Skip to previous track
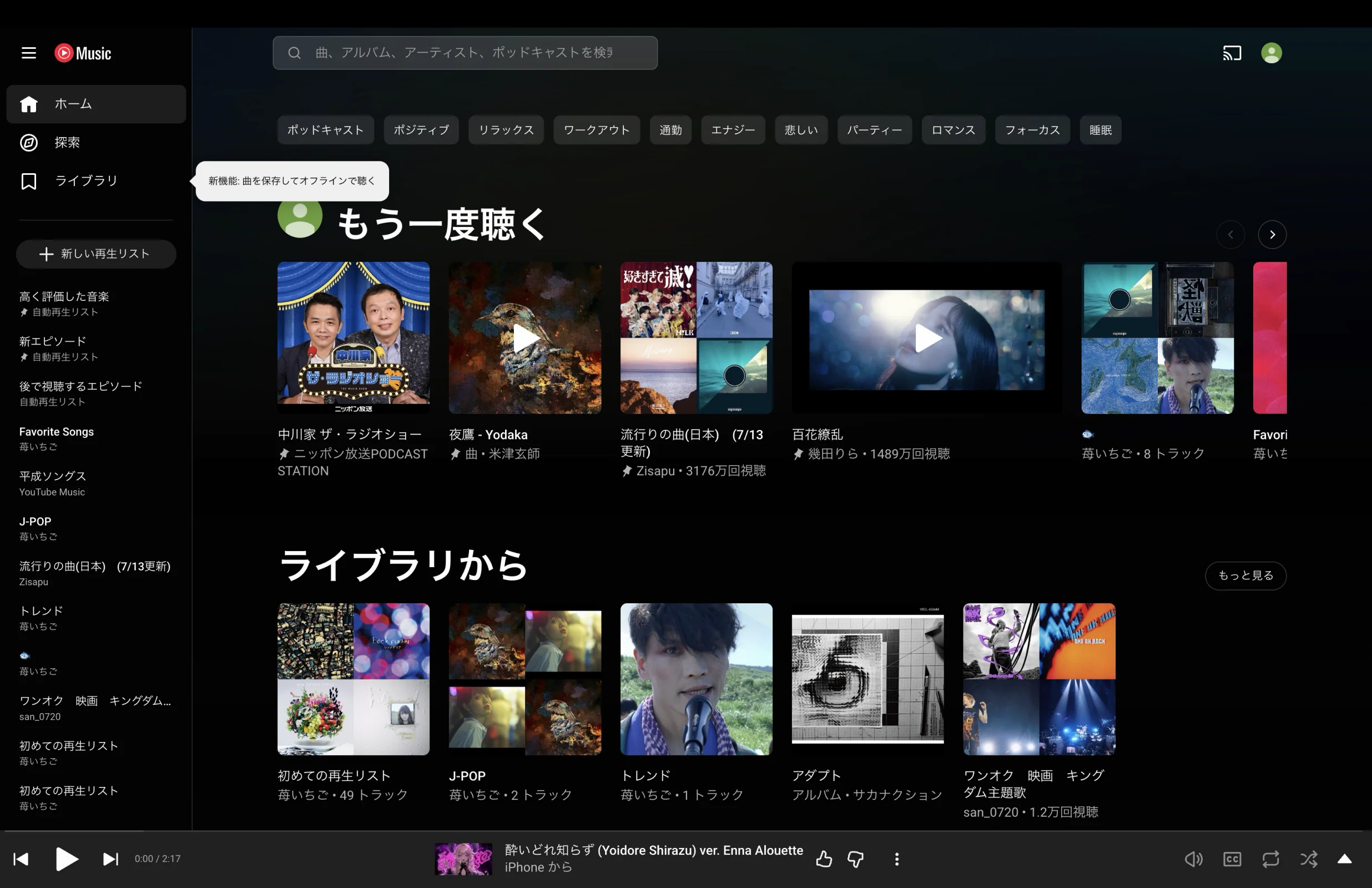The image size is (1372, 888). [21, 859]
